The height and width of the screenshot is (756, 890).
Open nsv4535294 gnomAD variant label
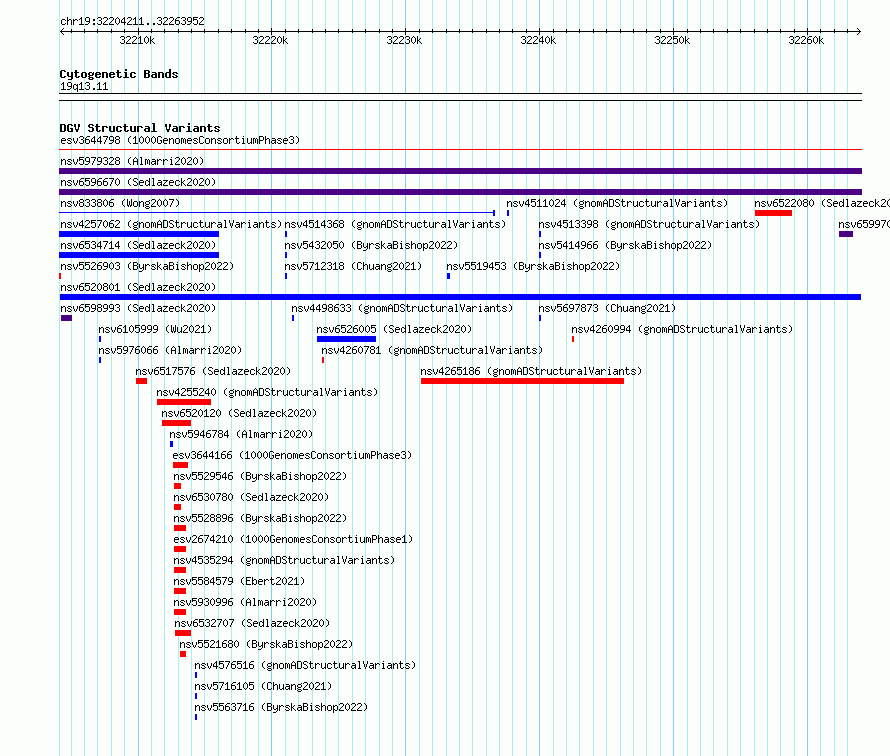284,560
